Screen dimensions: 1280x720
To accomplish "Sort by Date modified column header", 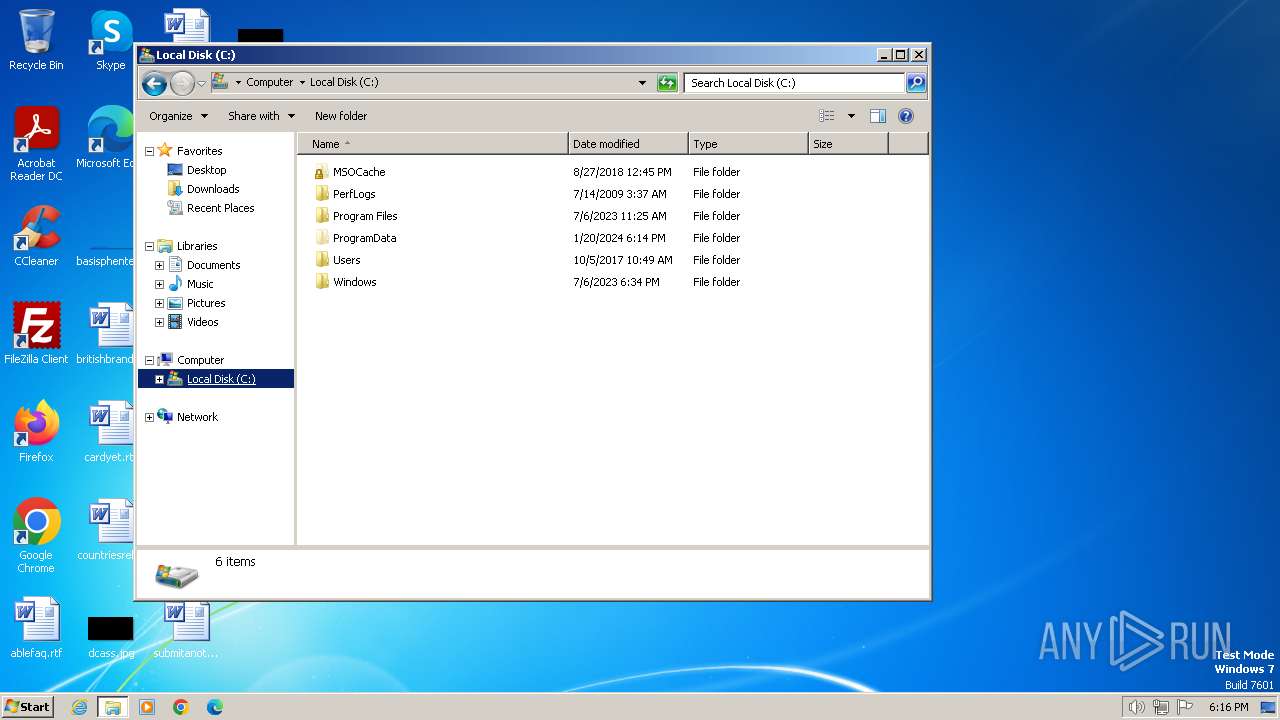I will [628, 144].
